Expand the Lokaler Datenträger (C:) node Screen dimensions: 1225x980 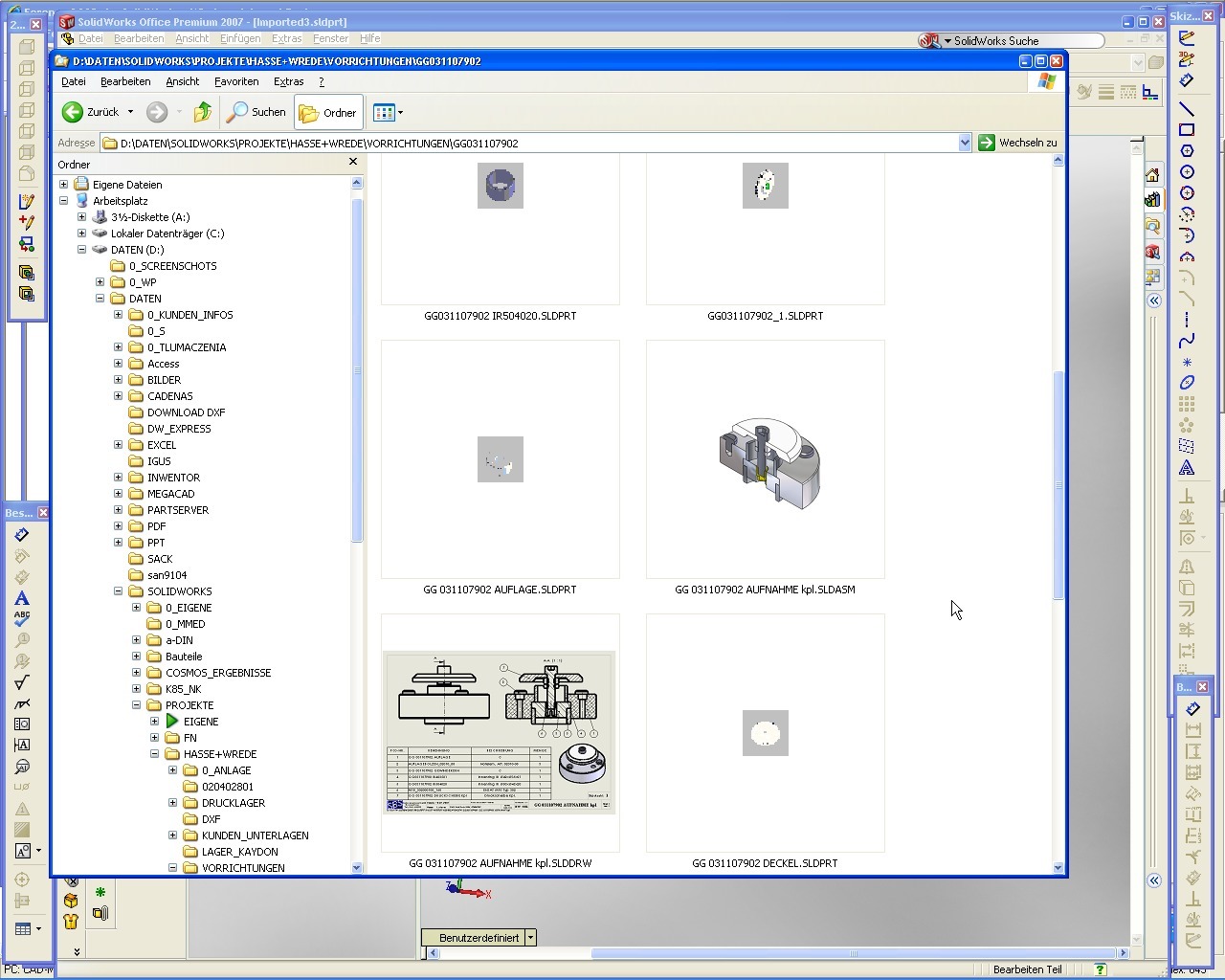coord(82,234)
